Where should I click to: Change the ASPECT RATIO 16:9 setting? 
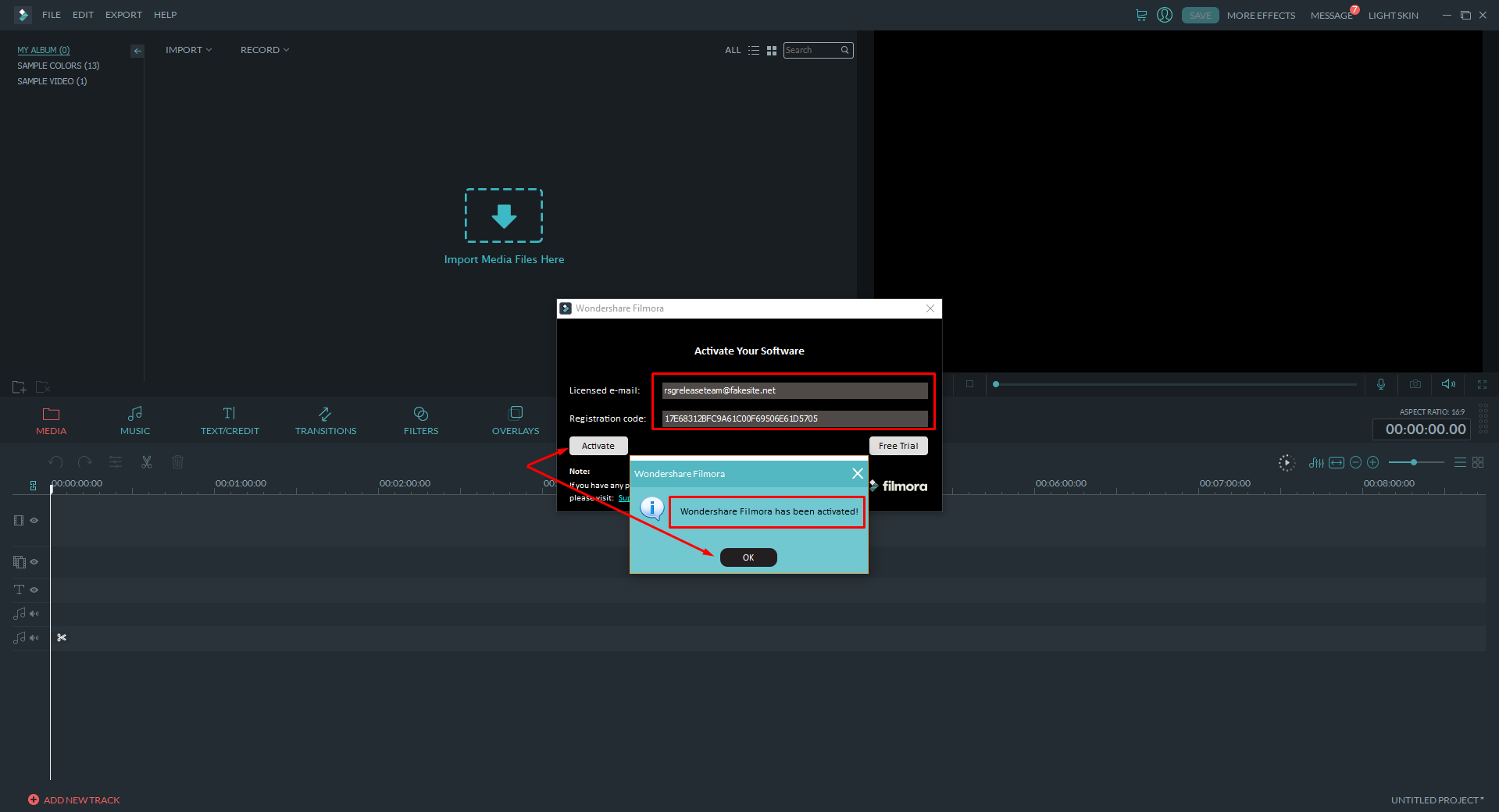point(1432,411)
